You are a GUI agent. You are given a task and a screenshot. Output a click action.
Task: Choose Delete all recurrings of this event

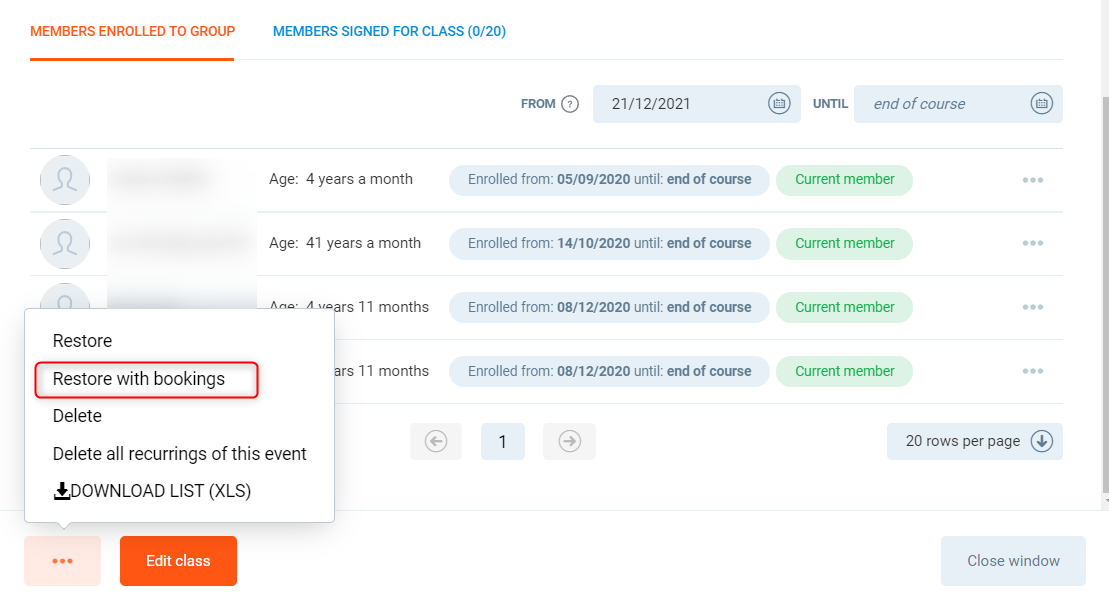[179, 454]
